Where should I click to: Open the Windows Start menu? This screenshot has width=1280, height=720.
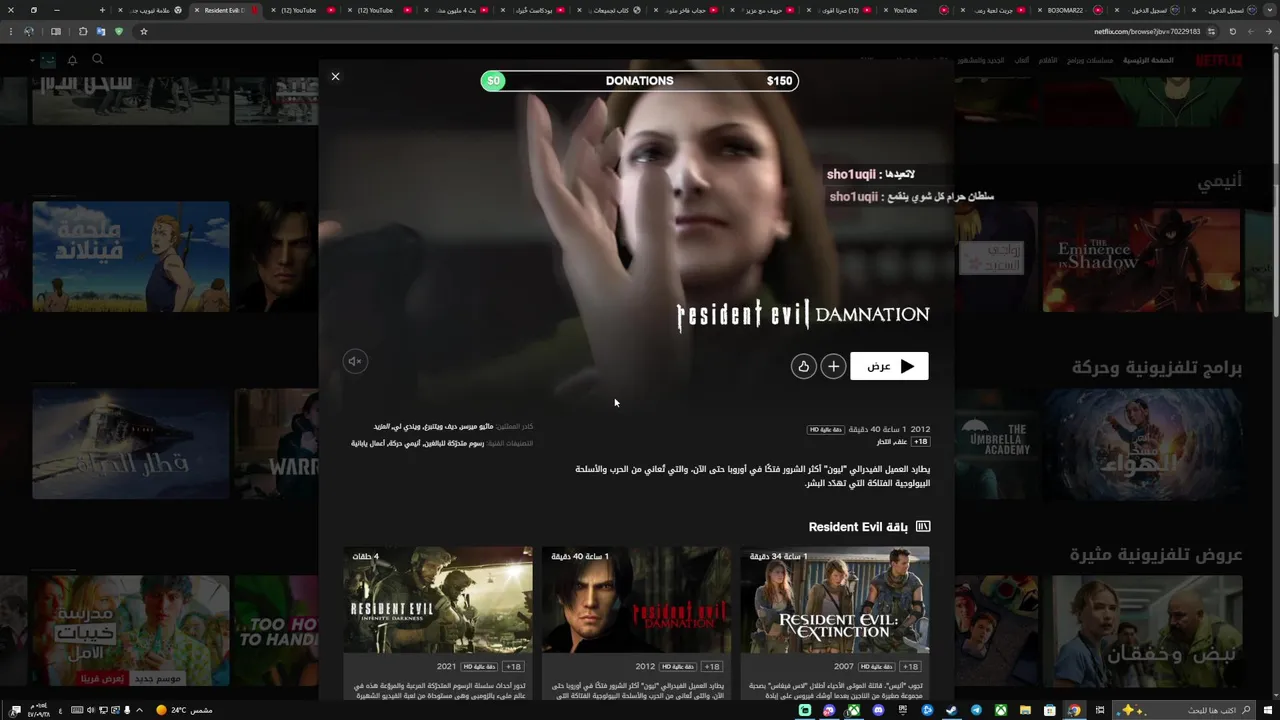click(1268, 710)
